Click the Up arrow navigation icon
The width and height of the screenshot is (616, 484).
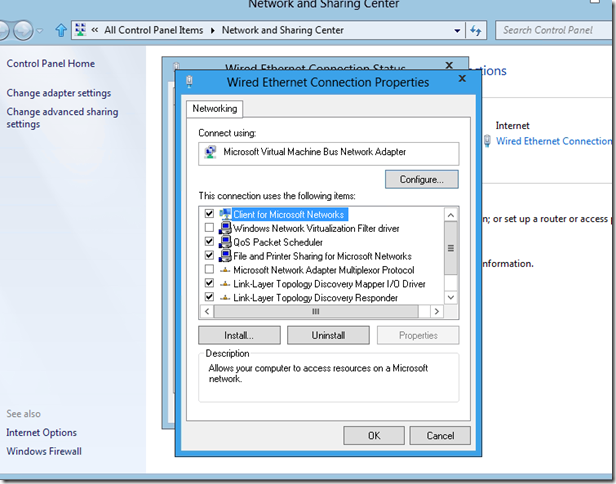pos(61,30)
